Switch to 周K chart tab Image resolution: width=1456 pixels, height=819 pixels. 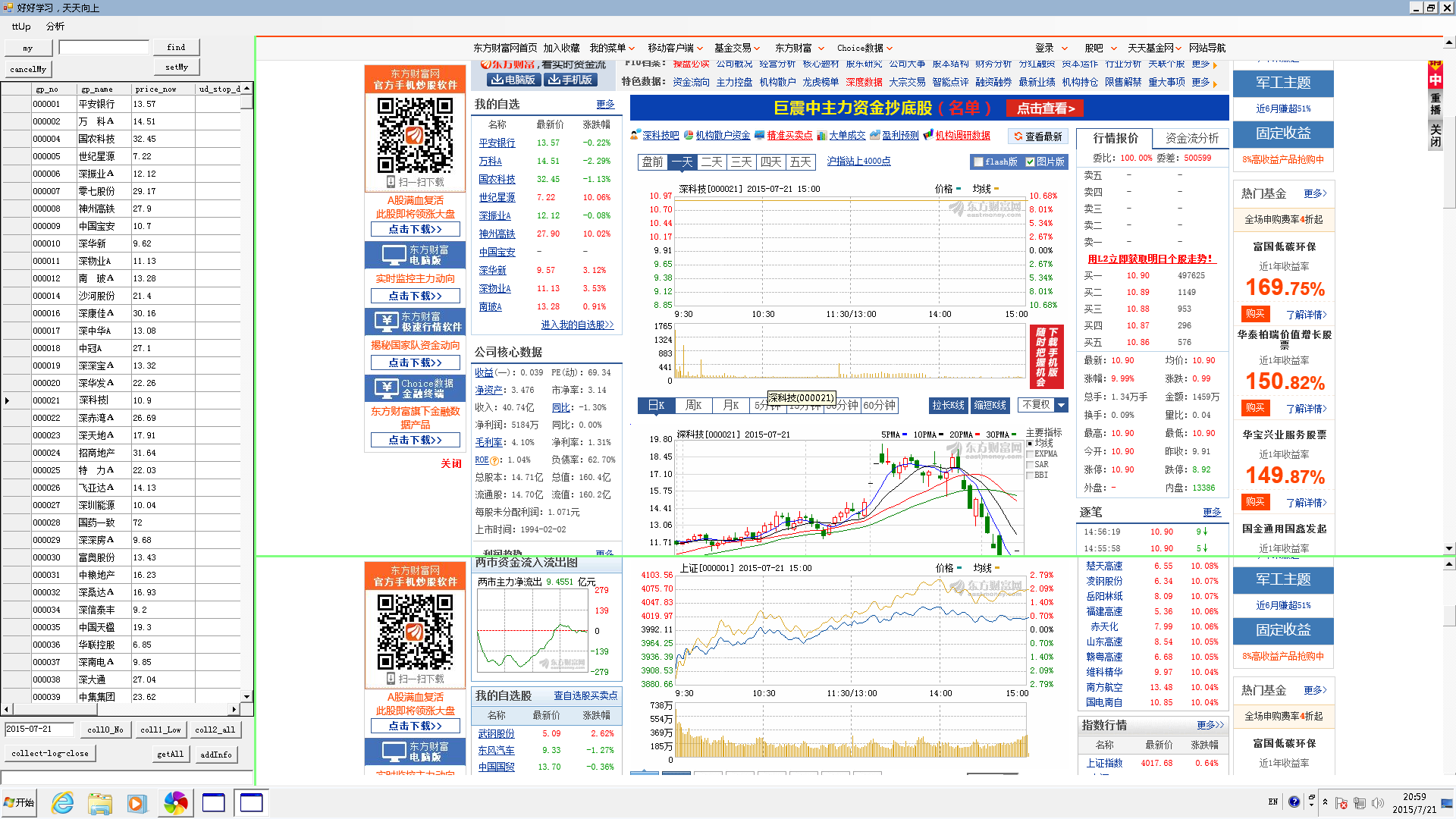[693, 406]
